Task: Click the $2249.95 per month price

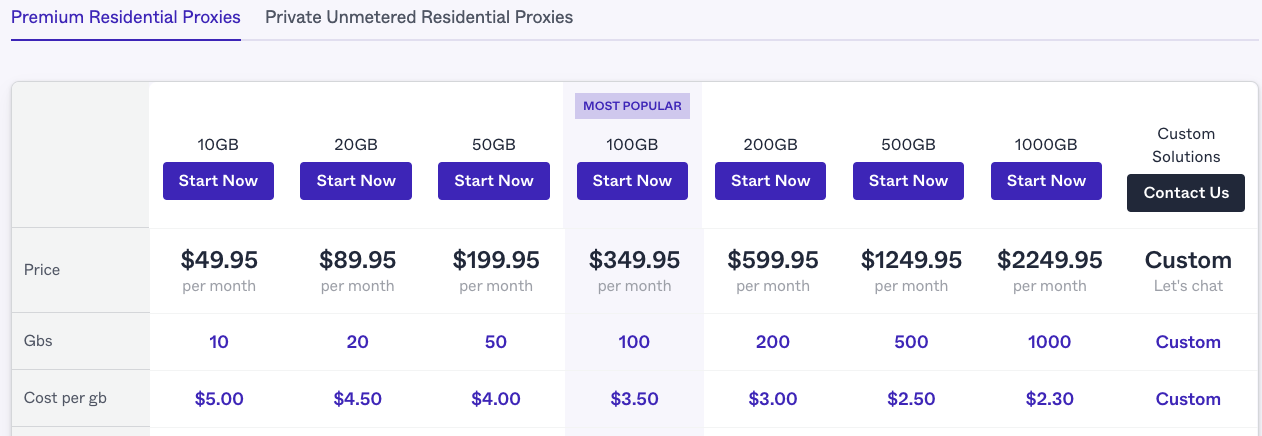Action: [1050, 271]
